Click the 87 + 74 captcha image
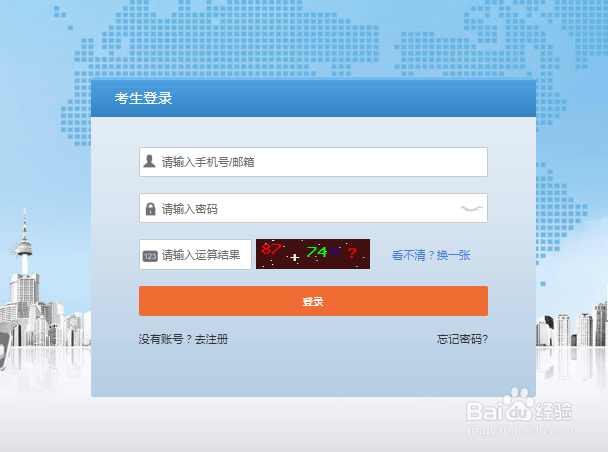 coord(313,254)
